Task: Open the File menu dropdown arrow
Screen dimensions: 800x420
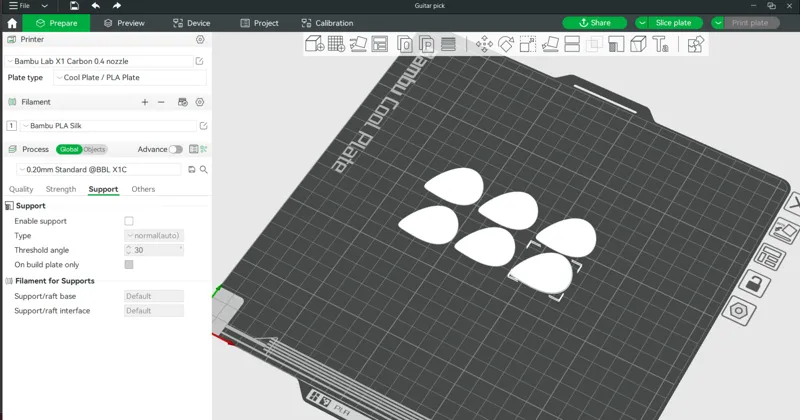Action: (x=44, y=6)
